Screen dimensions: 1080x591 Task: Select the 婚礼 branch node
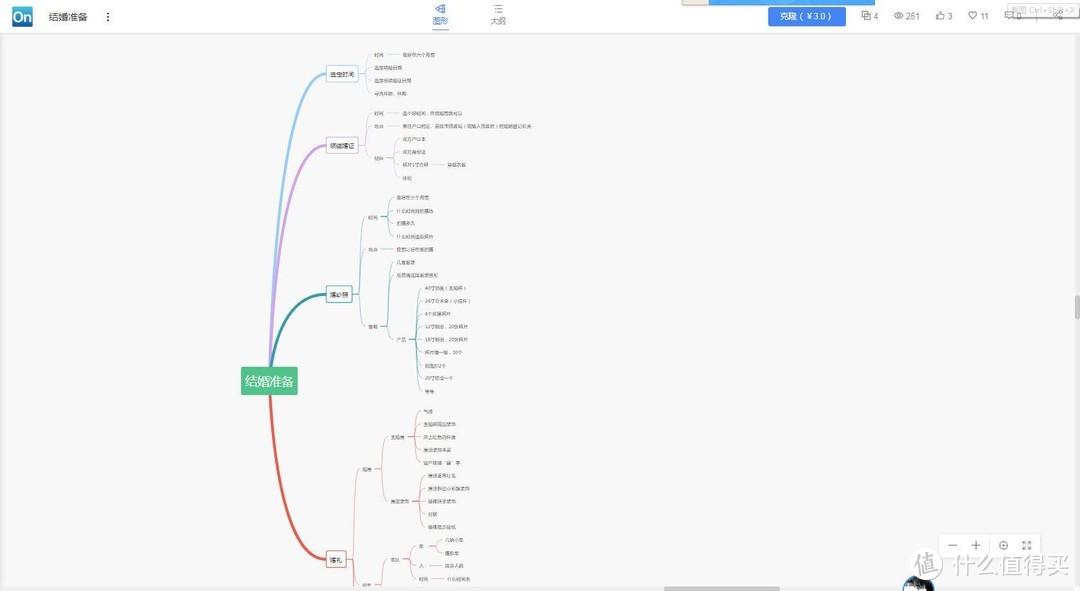tap(336, 559)
